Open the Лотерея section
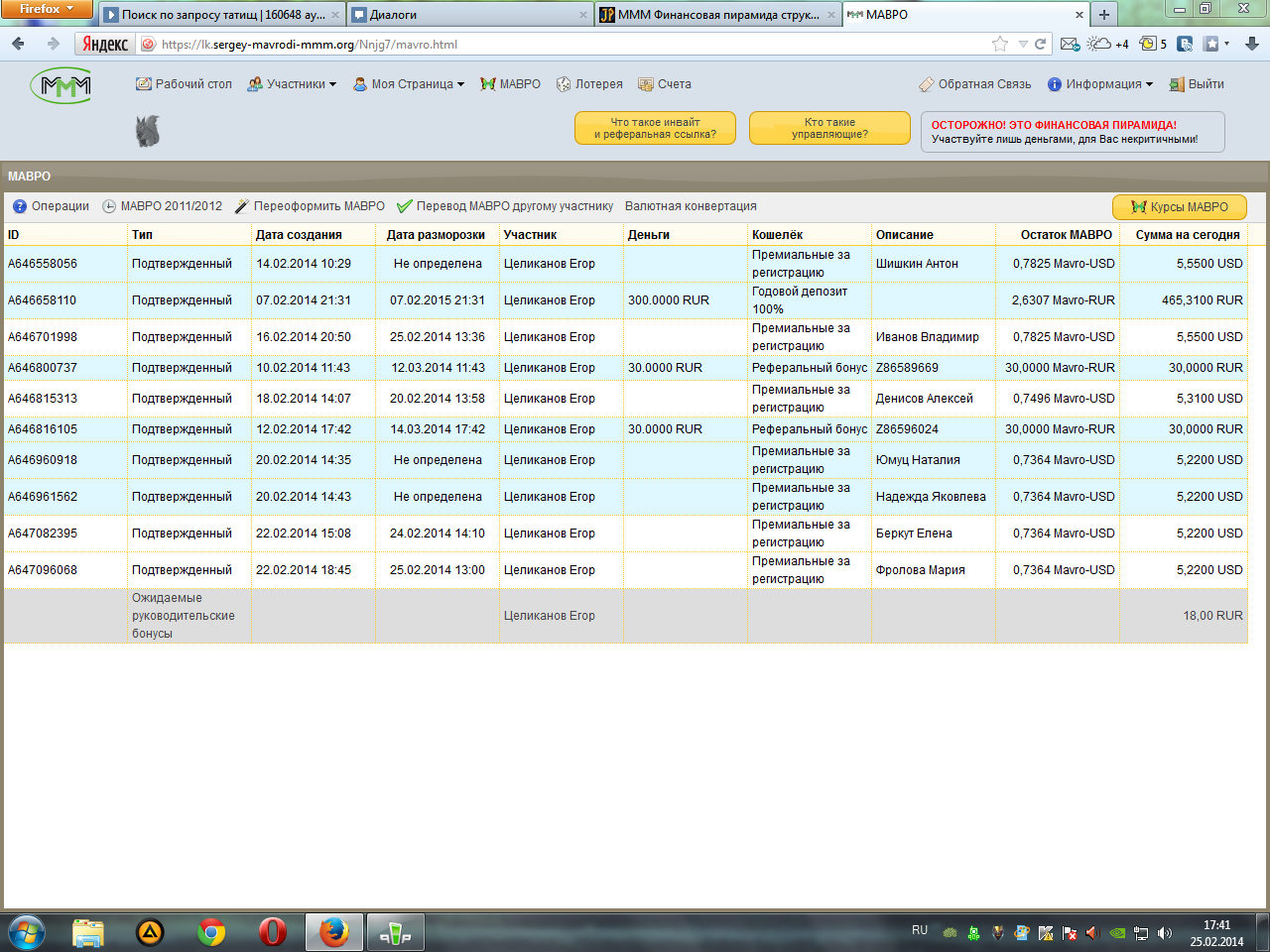 [x=589, y=84]
